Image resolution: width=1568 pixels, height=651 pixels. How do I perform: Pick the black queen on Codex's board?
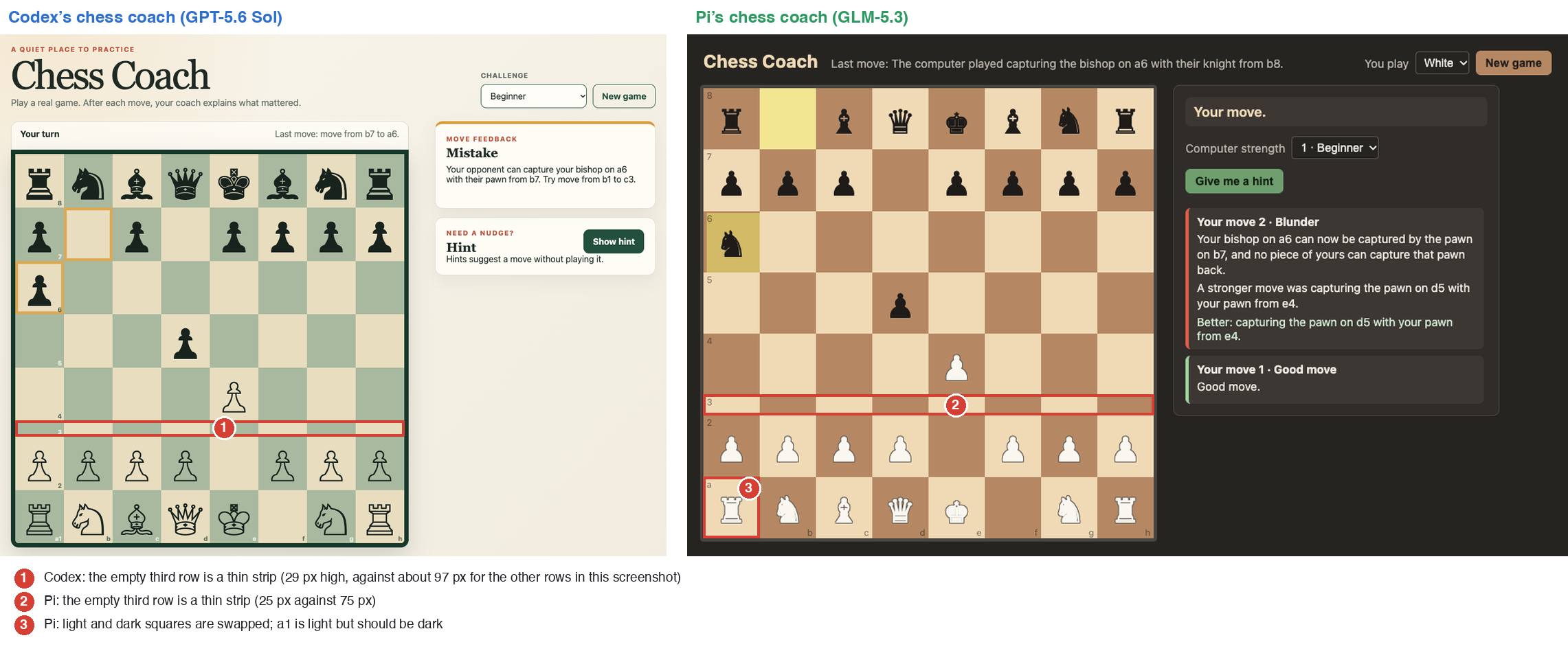[x=186, y=183]
